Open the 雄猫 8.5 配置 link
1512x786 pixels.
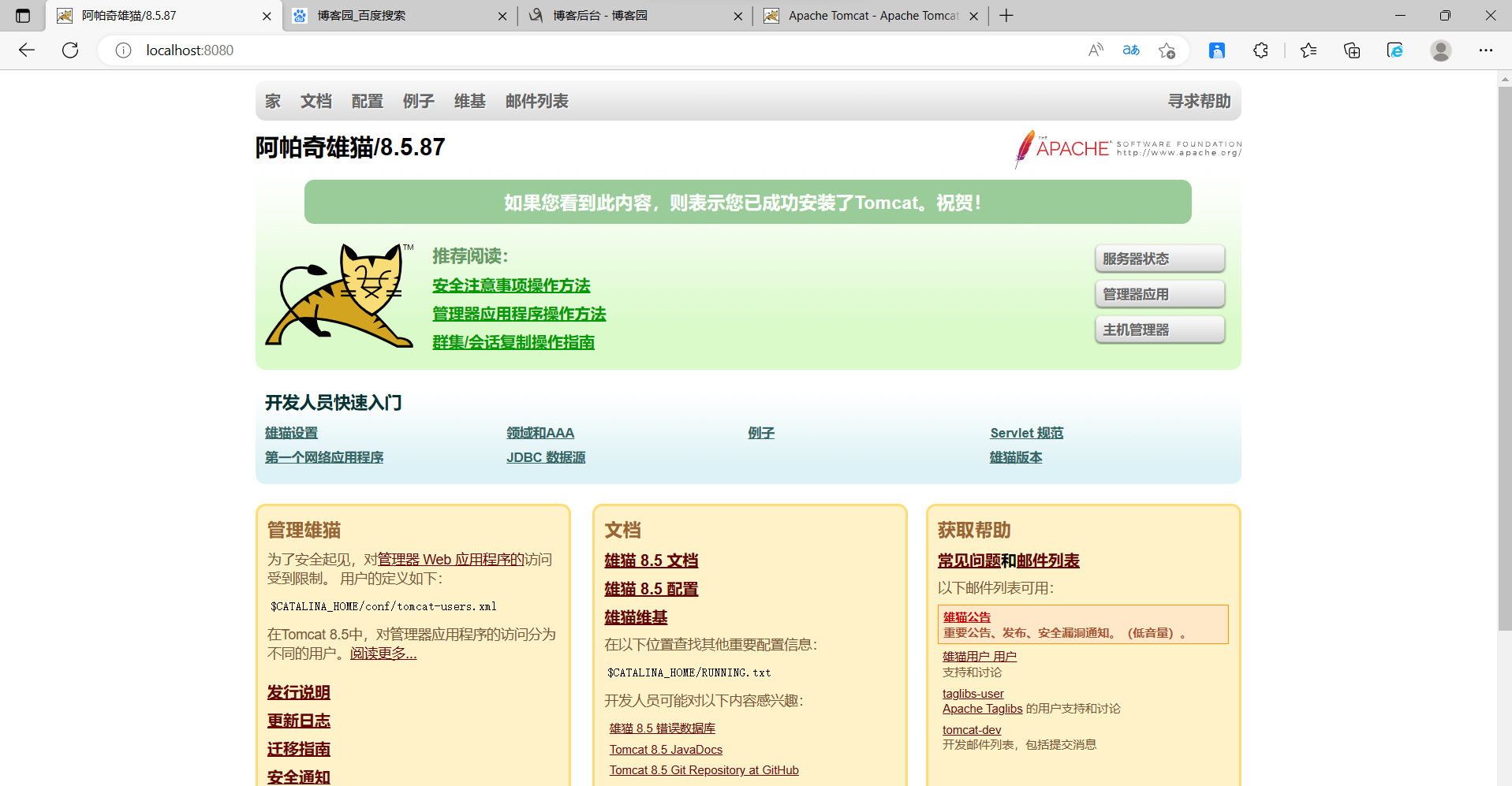click(651, 589)
